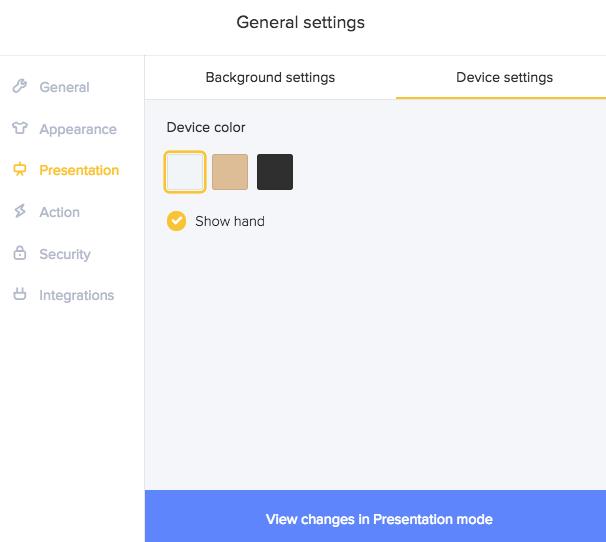This screenshot has height=542, width=606.
Task: Click the presentation board icon in sidebar
Action: click(x=20, y=170)
